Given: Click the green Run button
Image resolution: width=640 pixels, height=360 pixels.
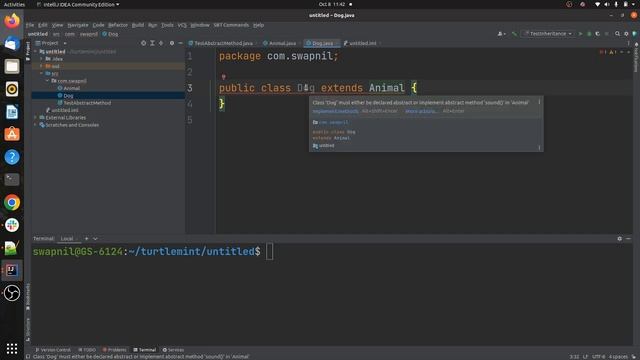Looking at the screenshot, I should (x=580, y=33).
